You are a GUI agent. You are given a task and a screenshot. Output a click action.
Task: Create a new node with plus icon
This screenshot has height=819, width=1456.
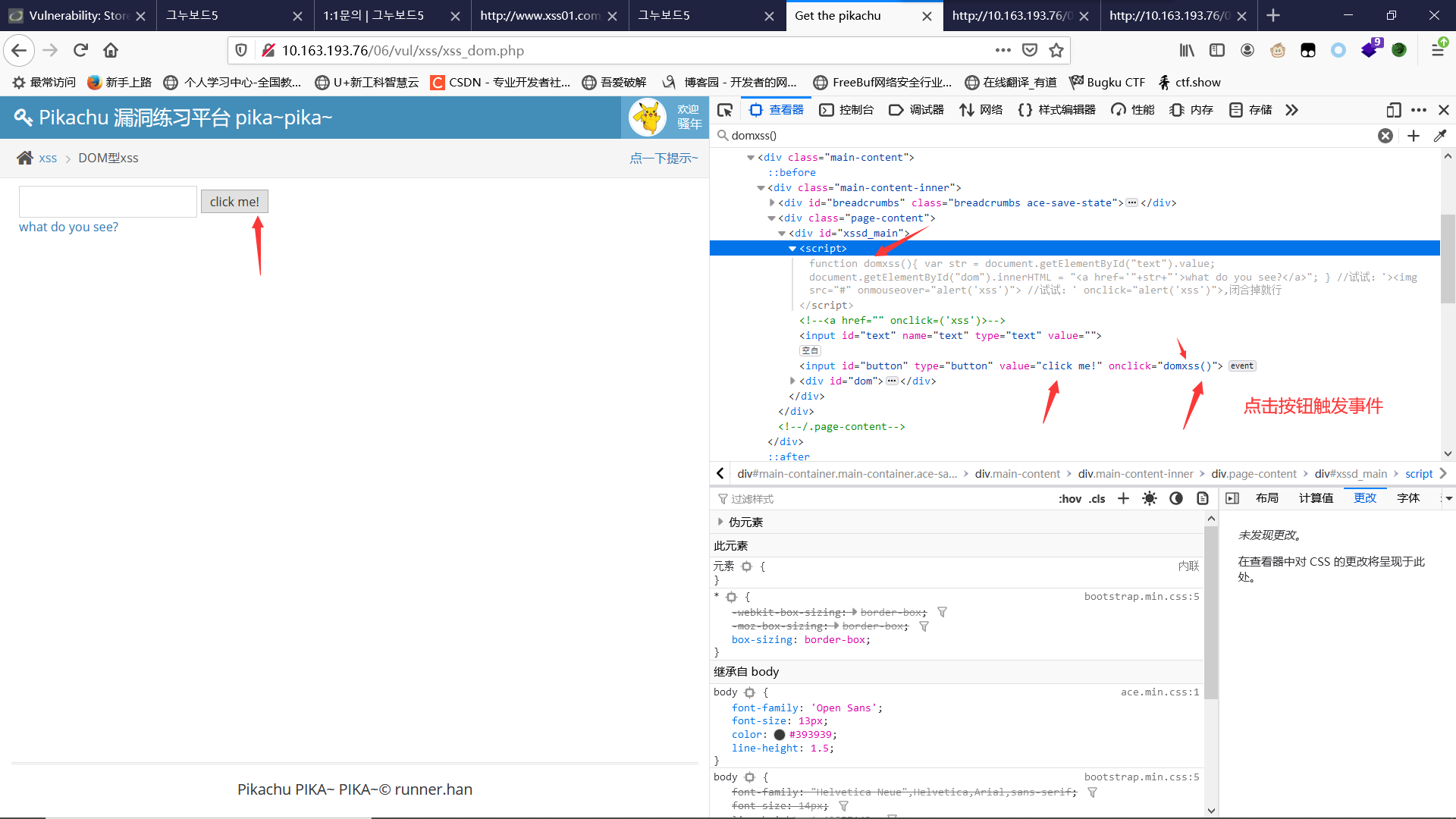coord(1414,136)
